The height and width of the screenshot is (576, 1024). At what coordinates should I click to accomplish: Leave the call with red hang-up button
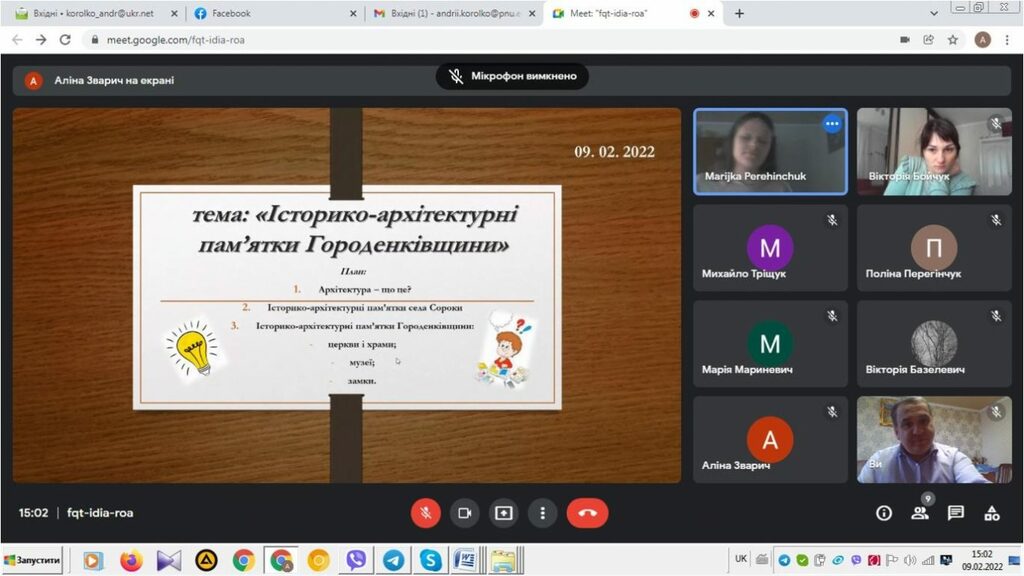click(x=587, y=513)
